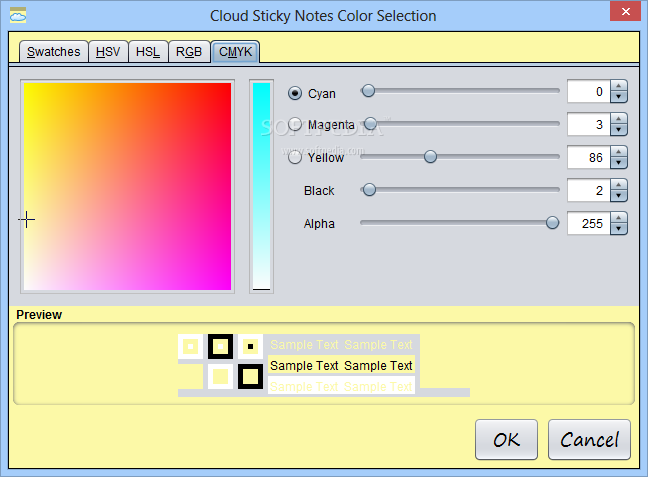
Task: Click the Alpha slider handle
Action: coord(552,223)
